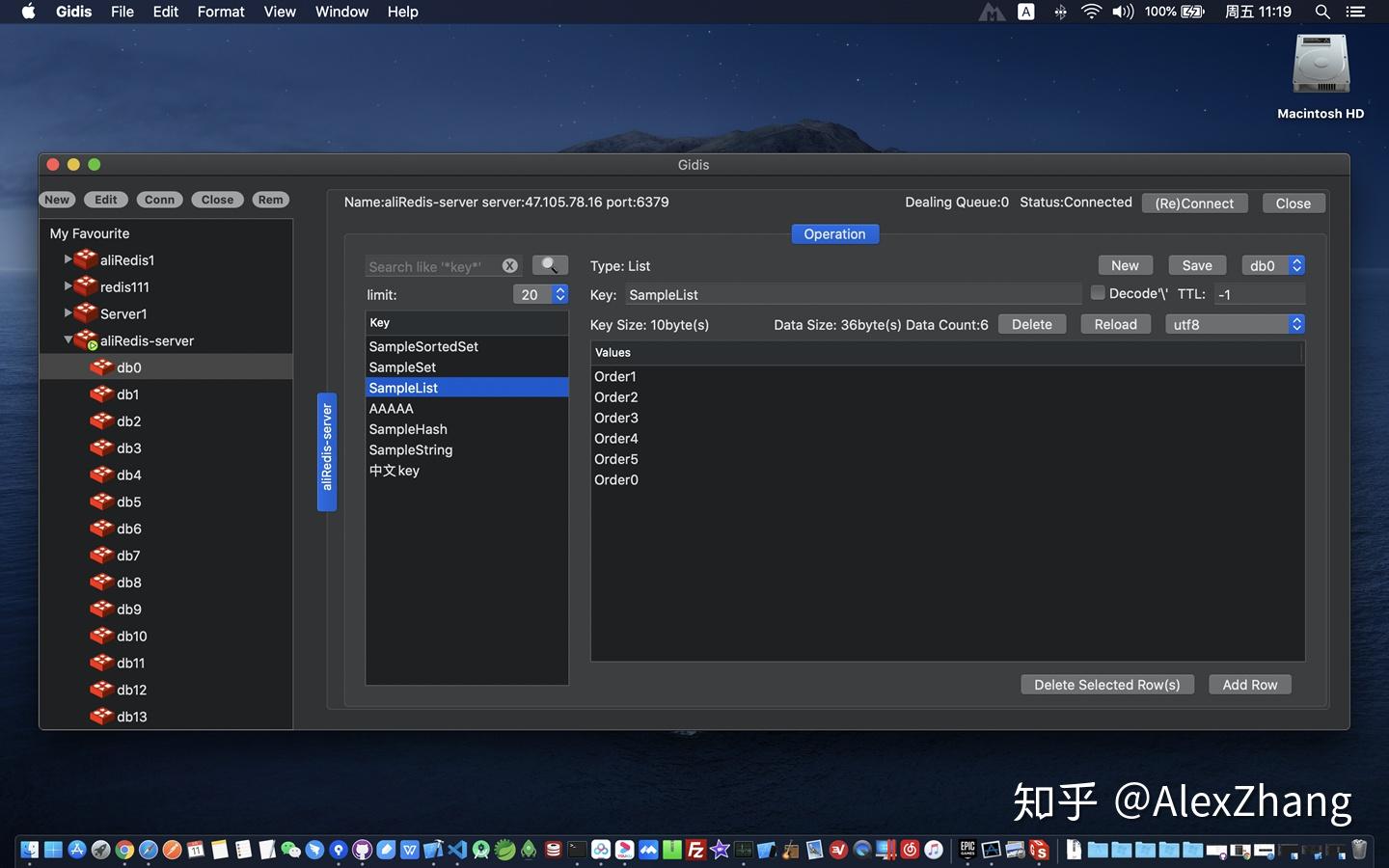Click the (Re)Connect button

coord(1194,203)
